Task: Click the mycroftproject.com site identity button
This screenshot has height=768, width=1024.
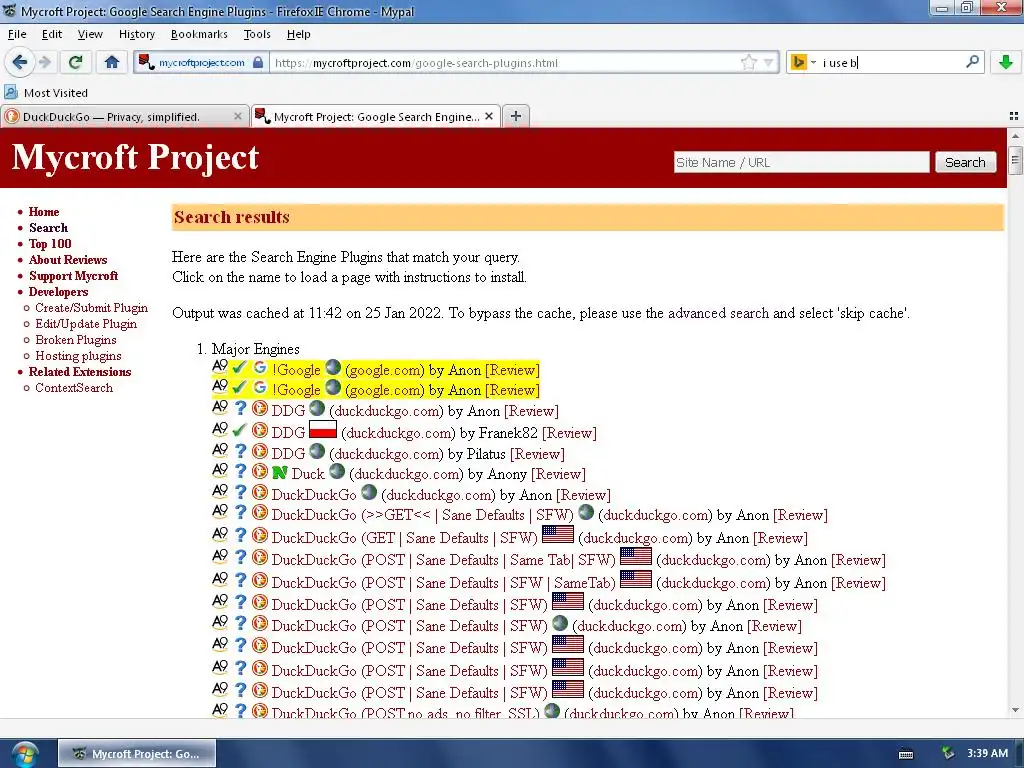Action: coord(200,63)
